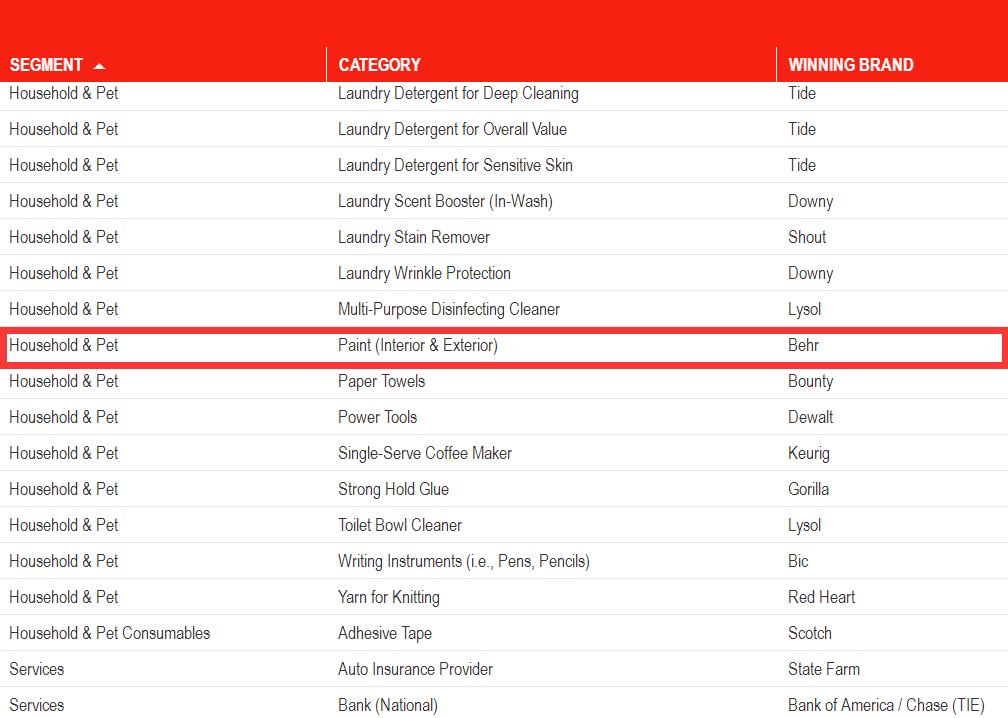This screenshot has height=718, width=1008.
Task: Click the 'Dewalt' winning brand cell
Action: 811,417
